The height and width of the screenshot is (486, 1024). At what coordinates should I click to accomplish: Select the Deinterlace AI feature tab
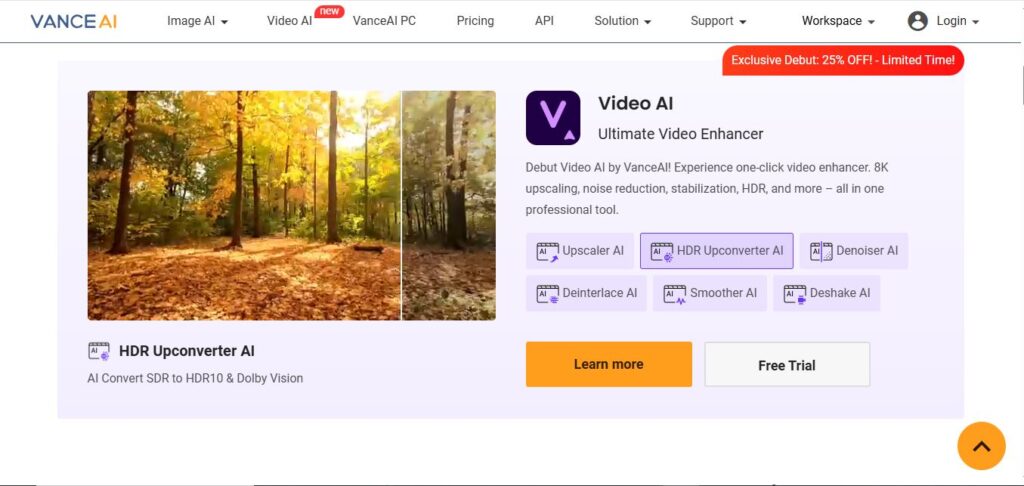[586, 293]
